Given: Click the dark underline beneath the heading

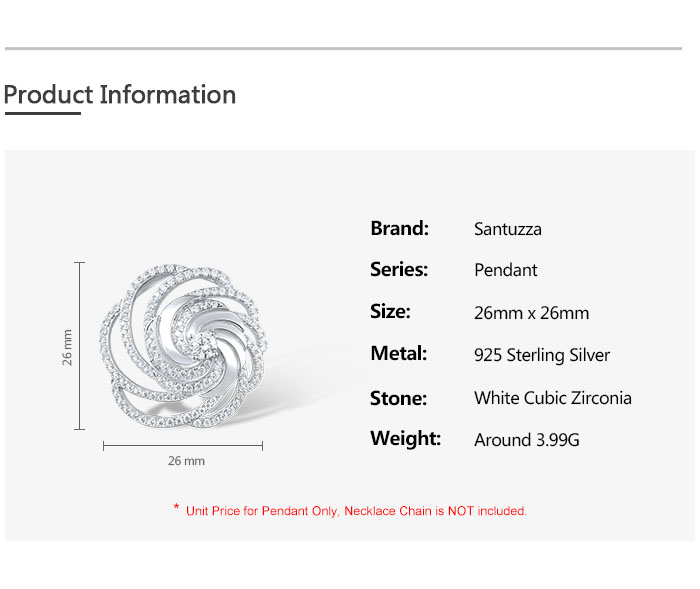Looking at the screenshot, I should tap(42, 113).
